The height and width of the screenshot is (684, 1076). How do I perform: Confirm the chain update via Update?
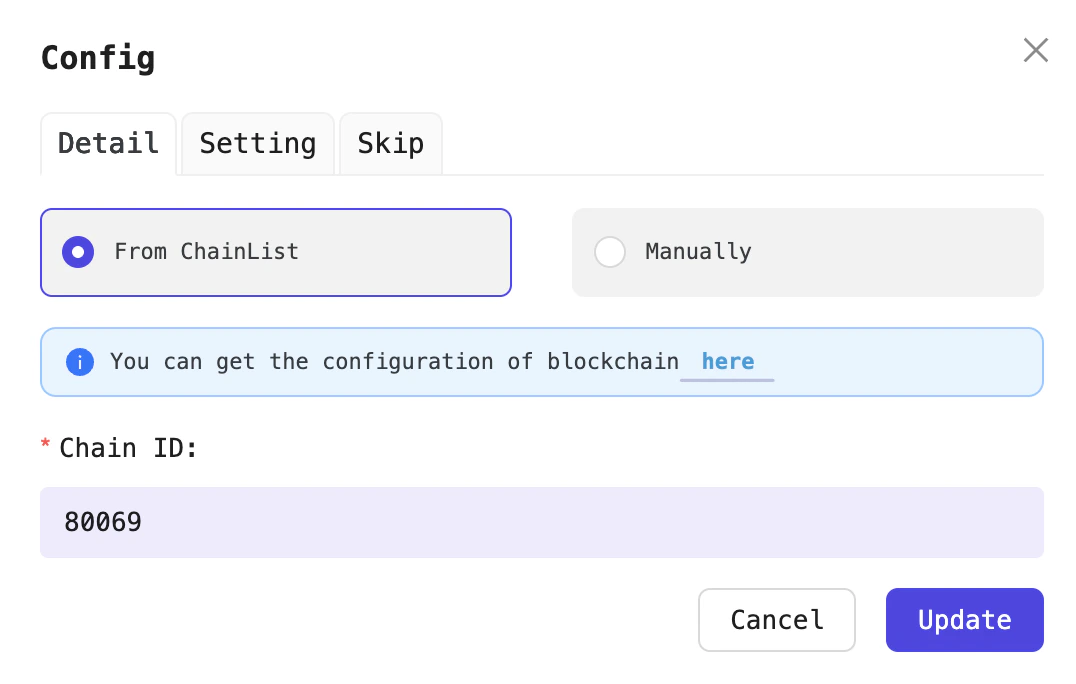[x=963, y=620]
